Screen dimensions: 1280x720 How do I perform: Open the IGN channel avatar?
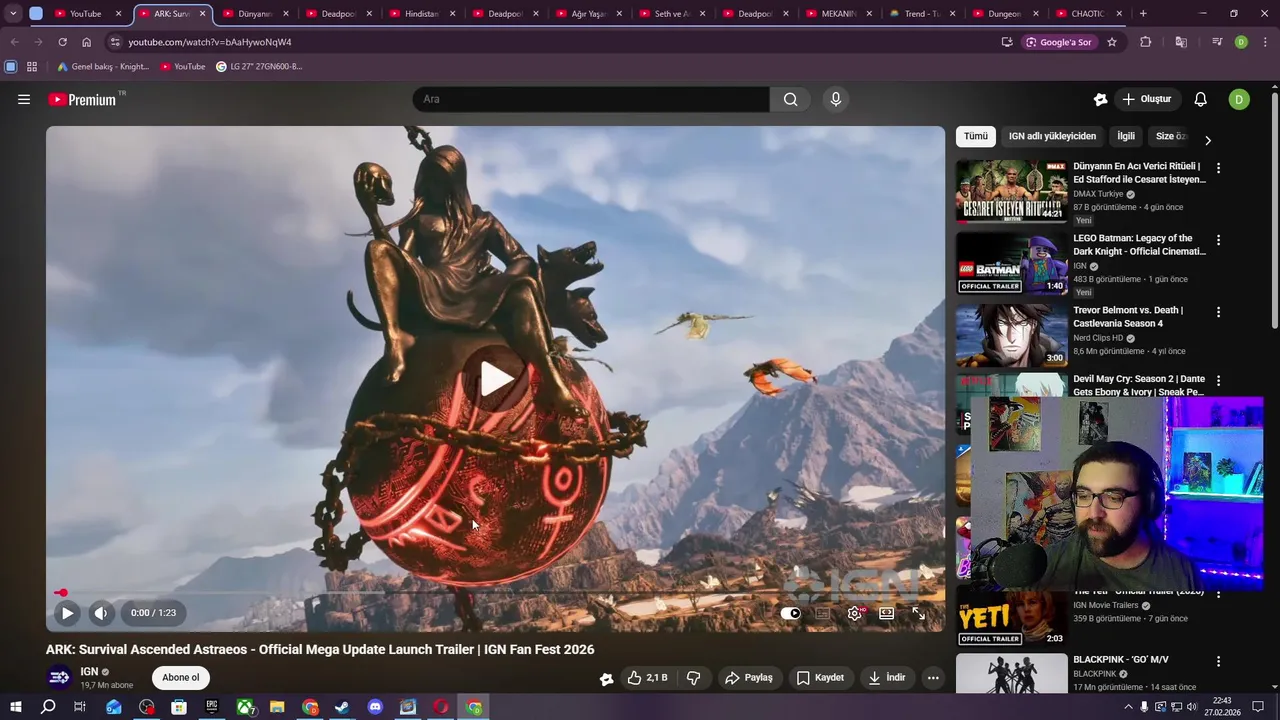coord(59,677)
